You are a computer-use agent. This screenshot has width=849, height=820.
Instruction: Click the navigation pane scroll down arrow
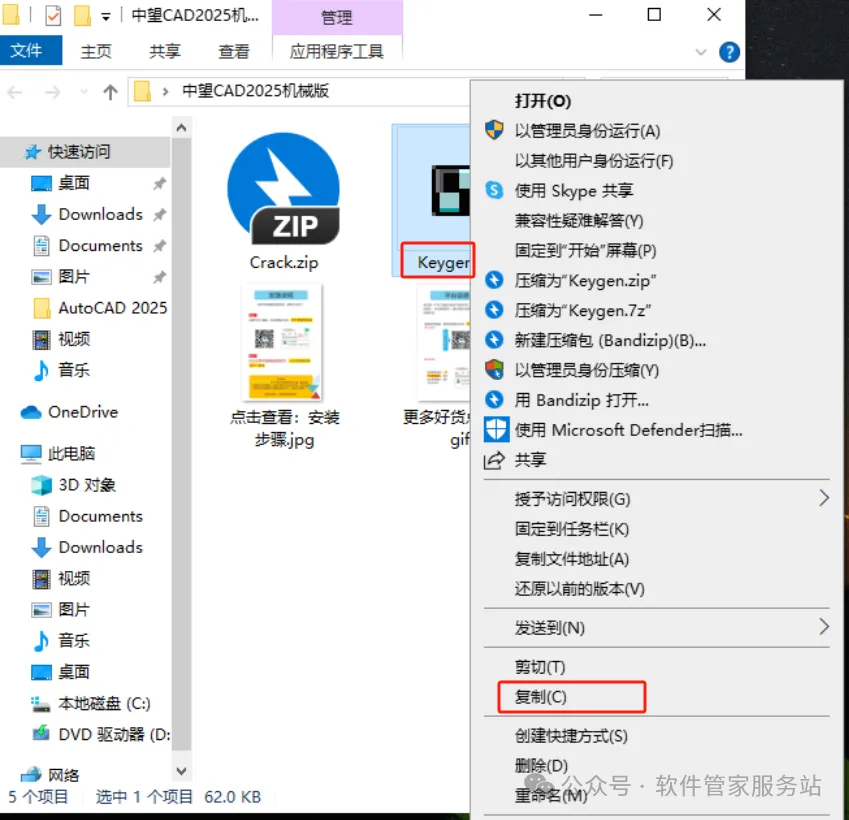pos(181,771)
